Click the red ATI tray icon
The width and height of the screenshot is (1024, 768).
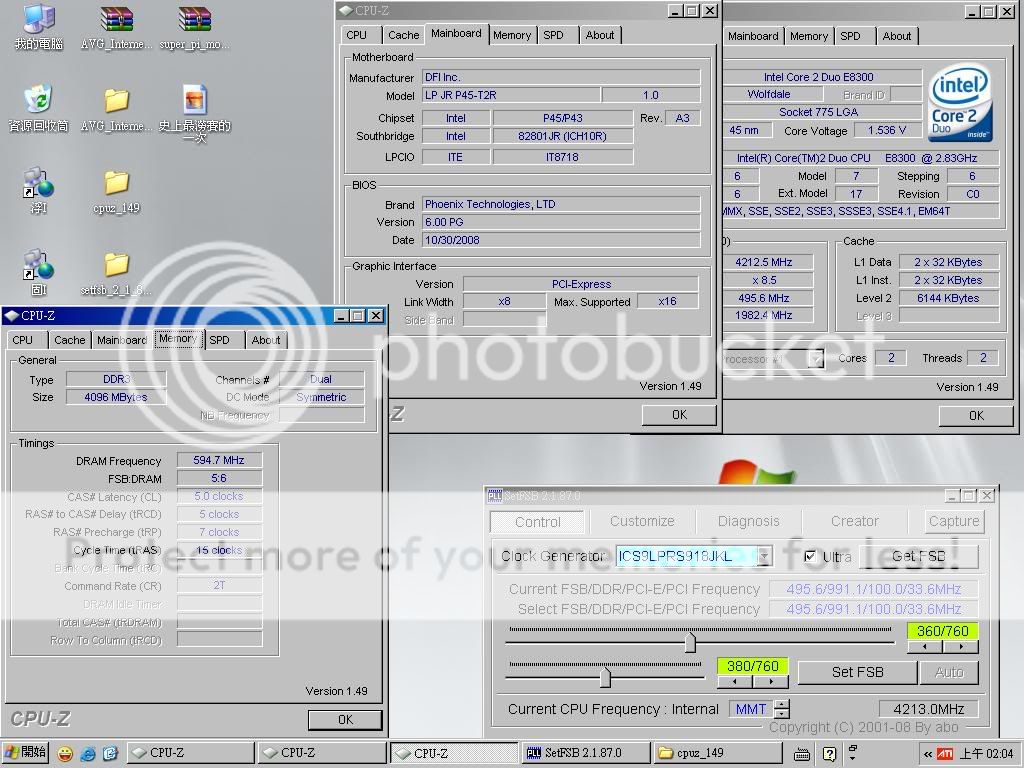944,754
